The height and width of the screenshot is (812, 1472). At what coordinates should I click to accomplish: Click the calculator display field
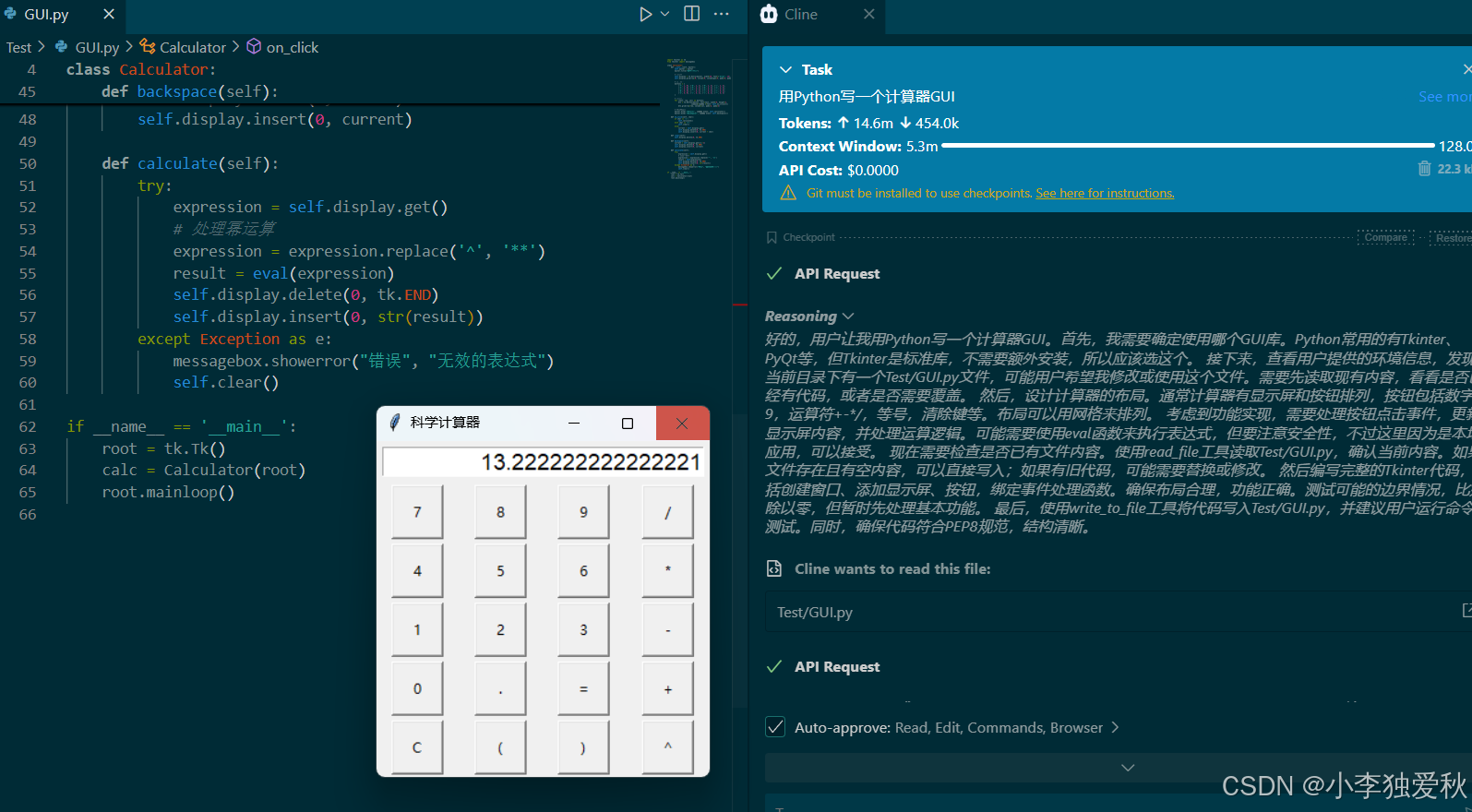tap(543, 461)
